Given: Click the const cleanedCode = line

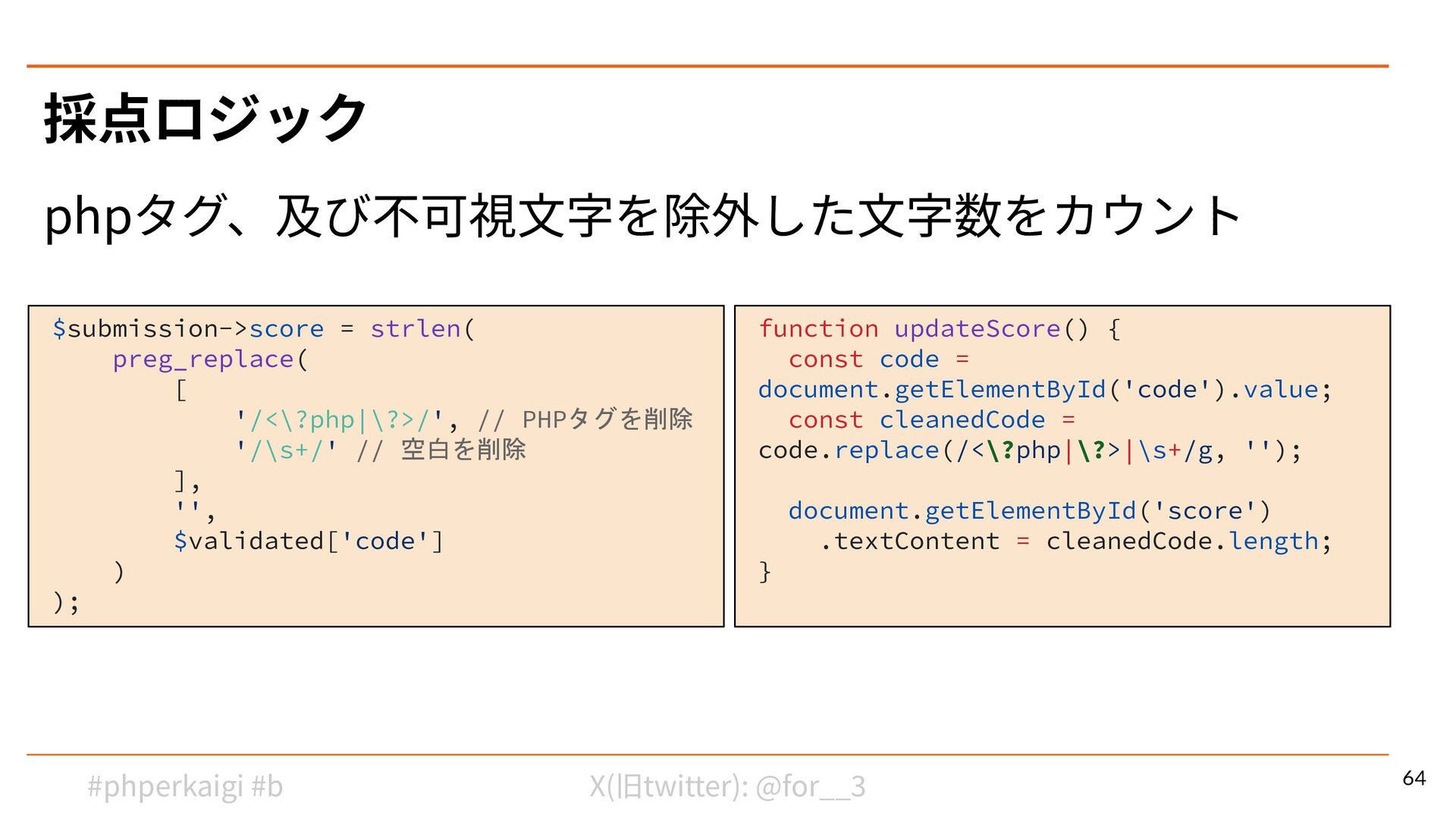Looking at the screenshot, I should pyautogui.click(x=931, y=420).
